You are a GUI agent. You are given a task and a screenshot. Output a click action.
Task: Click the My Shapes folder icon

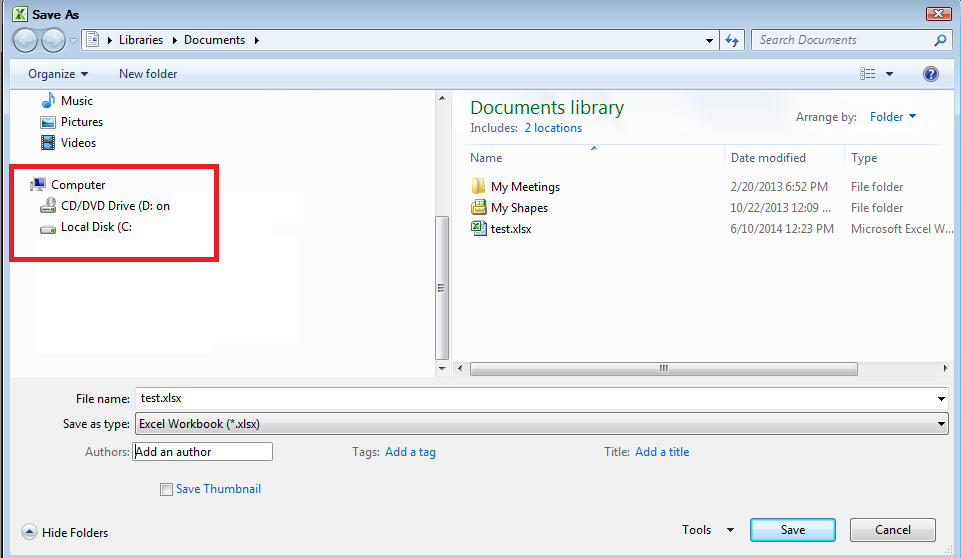[x=478, y=207]
